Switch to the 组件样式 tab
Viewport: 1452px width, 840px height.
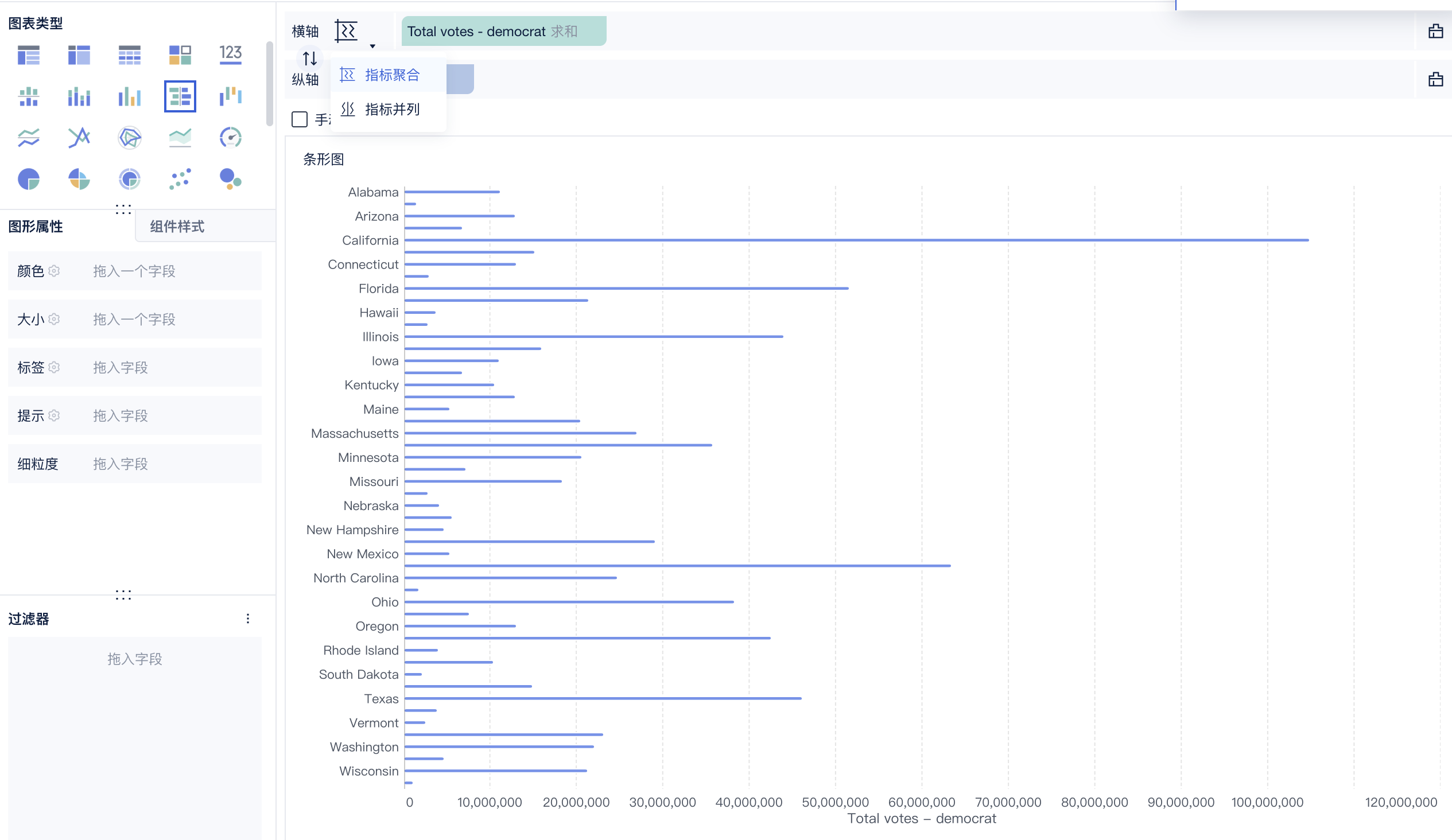[177, 227]
